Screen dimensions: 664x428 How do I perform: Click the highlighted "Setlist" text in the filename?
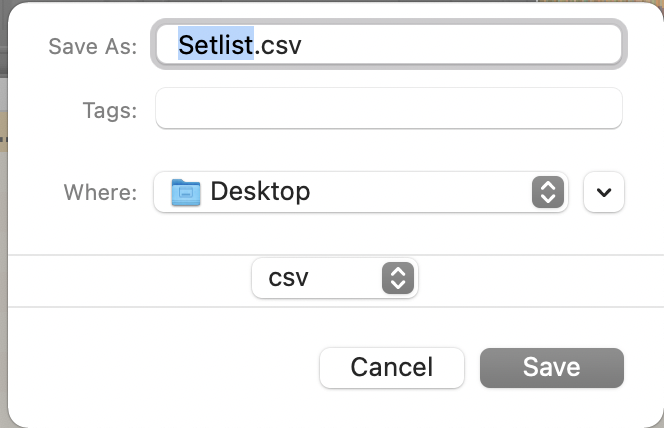tap(215, 45)
